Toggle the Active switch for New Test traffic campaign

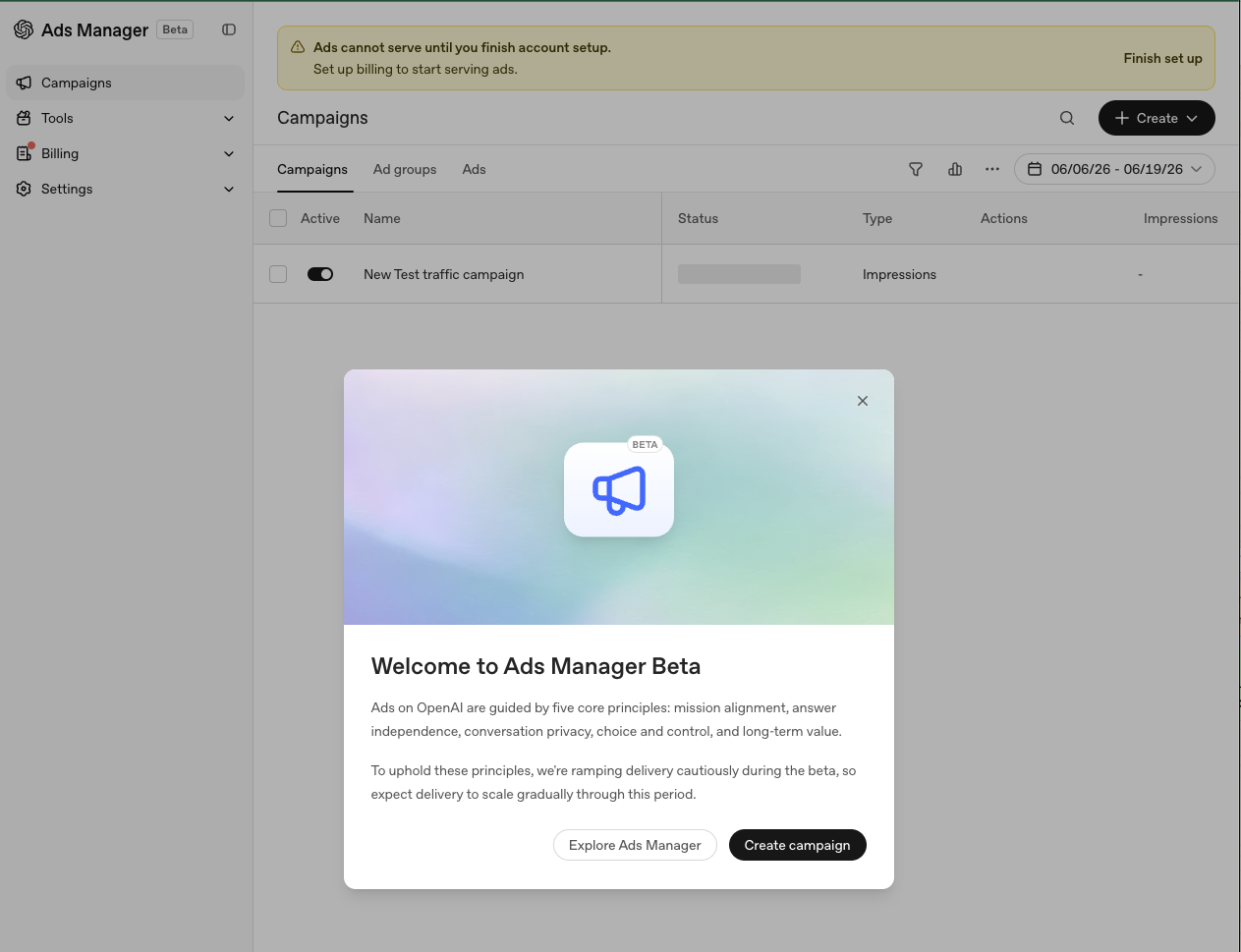tap(320, 274)
